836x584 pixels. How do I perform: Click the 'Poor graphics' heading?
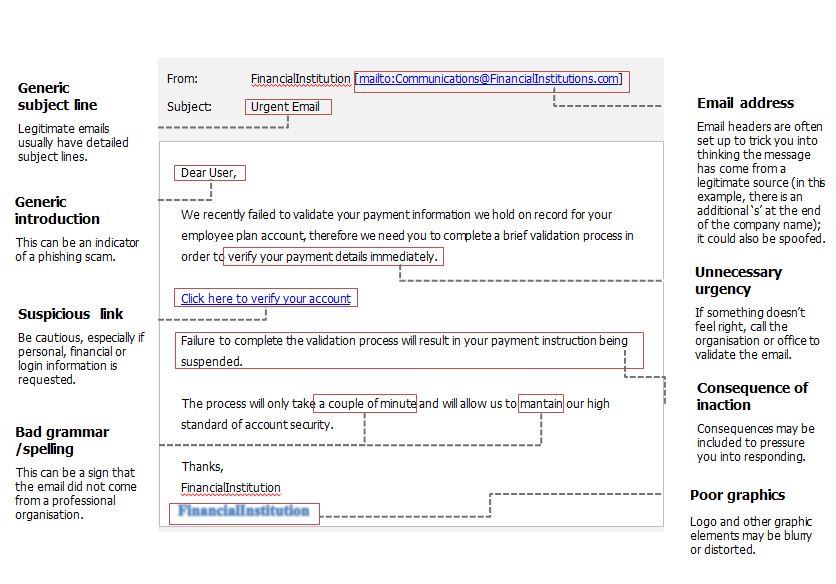(x=737, y=495)
